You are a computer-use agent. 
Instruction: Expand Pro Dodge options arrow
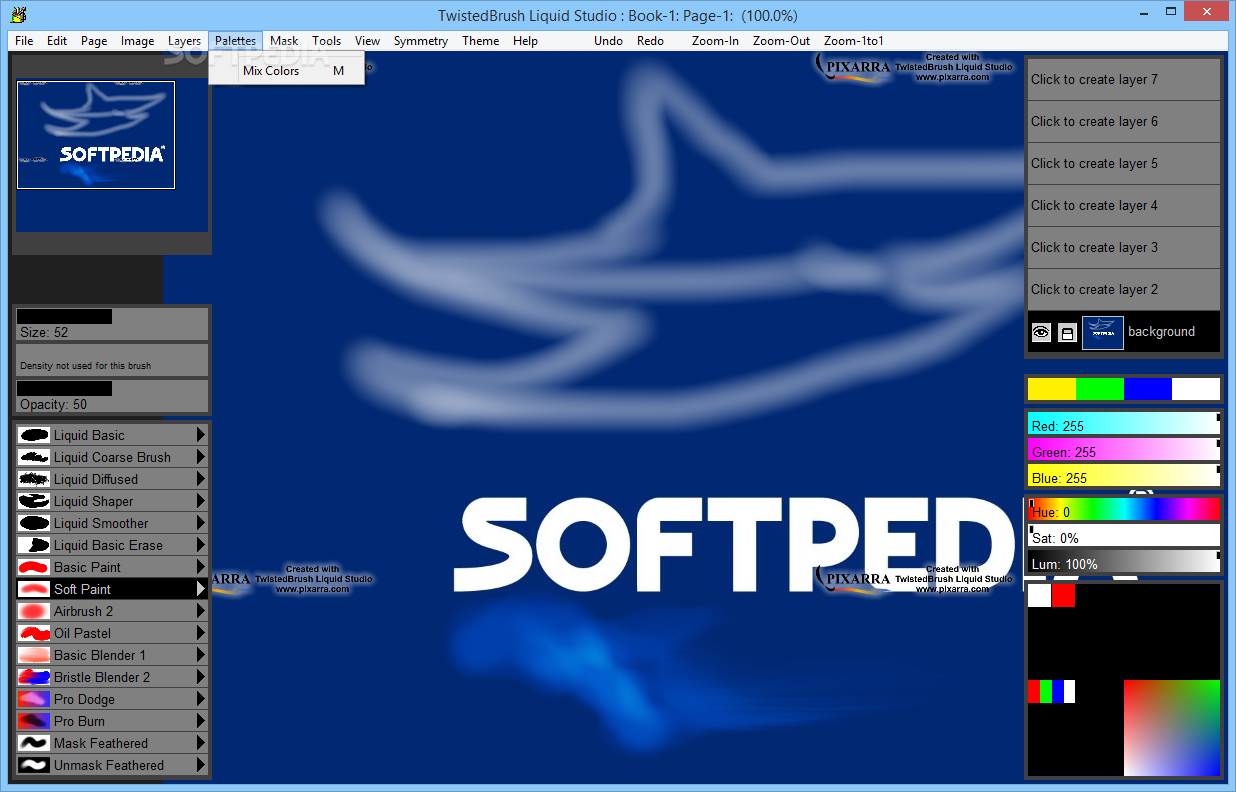click(x=201, y=699)
